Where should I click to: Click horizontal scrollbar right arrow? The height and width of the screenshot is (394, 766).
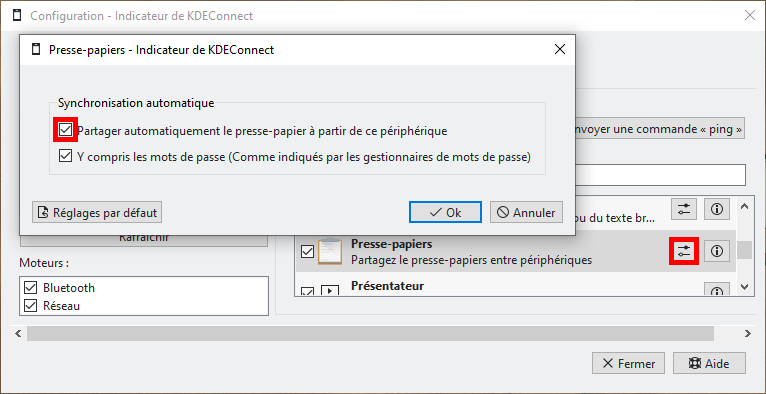(x=748, y=334)
